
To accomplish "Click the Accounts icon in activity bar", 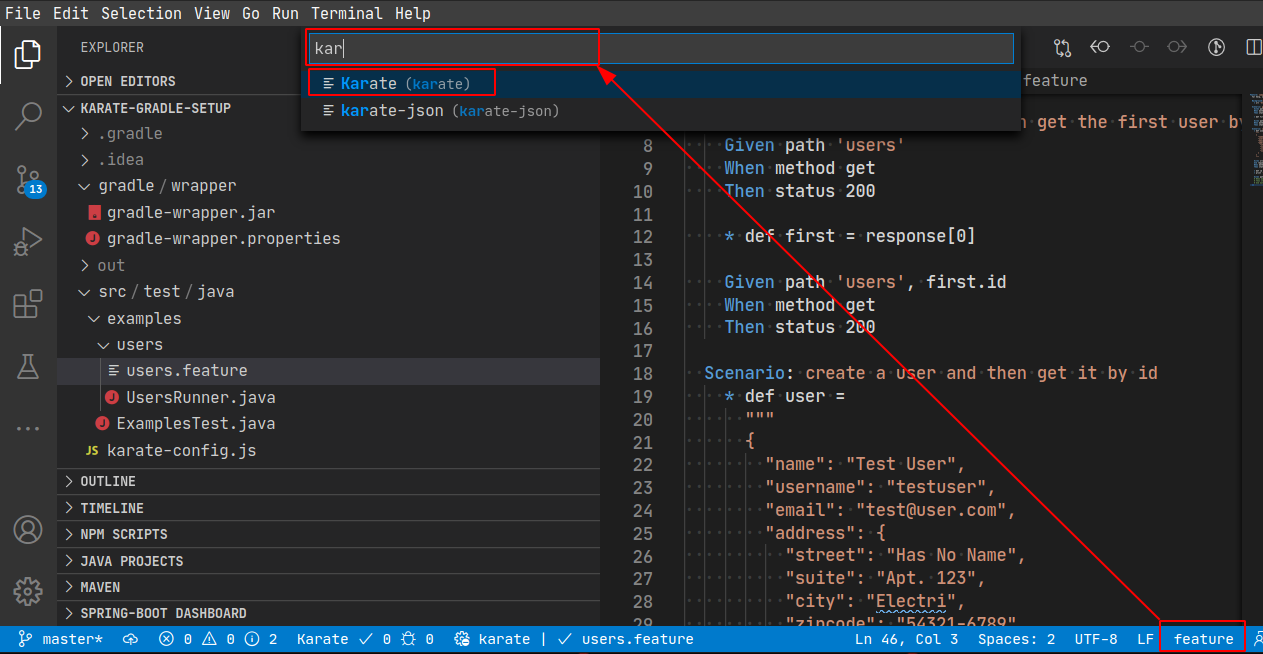I will pos(28,529).
